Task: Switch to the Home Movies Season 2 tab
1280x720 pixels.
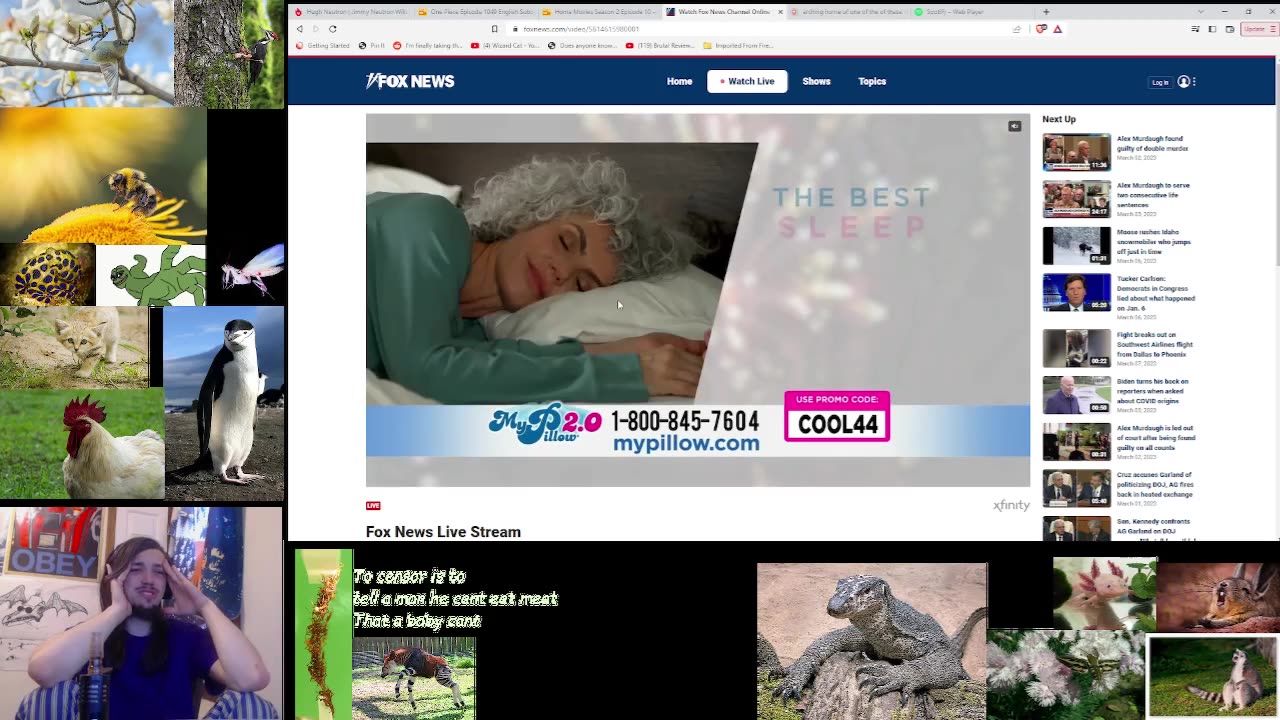Action: [x=598, y=12]
